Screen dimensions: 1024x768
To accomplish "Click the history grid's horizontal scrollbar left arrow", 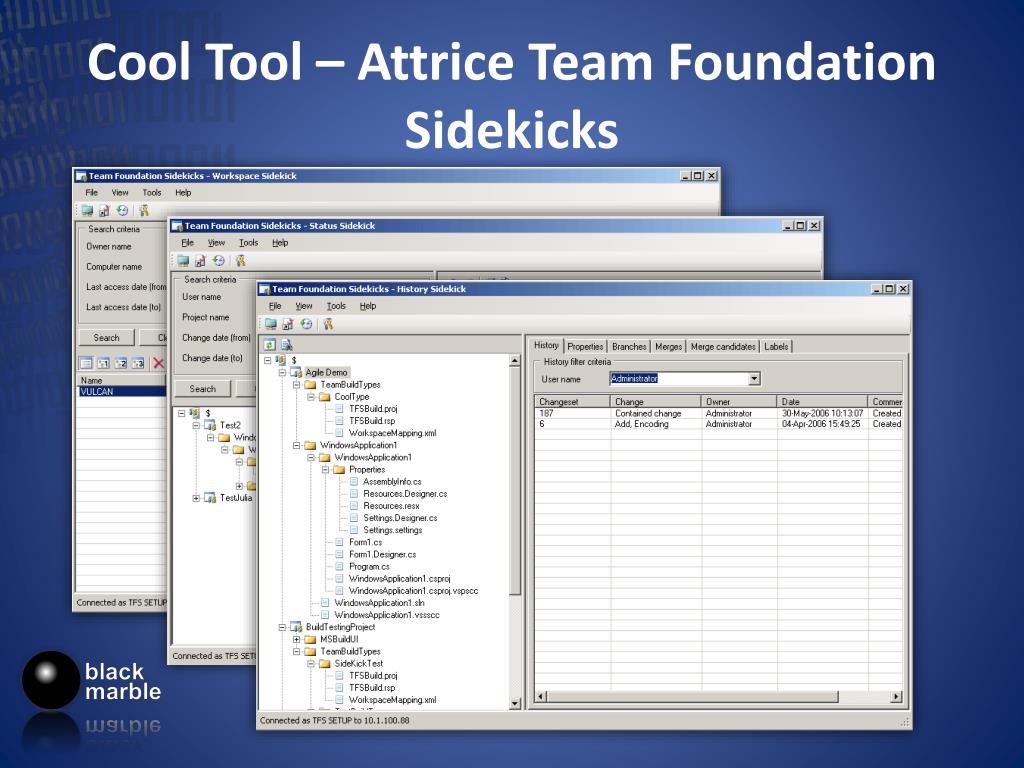I will (x=541, y=697).
